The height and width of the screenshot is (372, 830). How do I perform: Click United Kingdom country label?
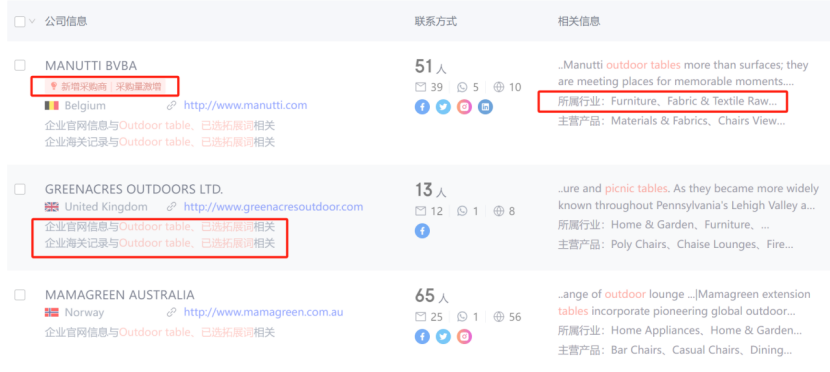(106, 206)
